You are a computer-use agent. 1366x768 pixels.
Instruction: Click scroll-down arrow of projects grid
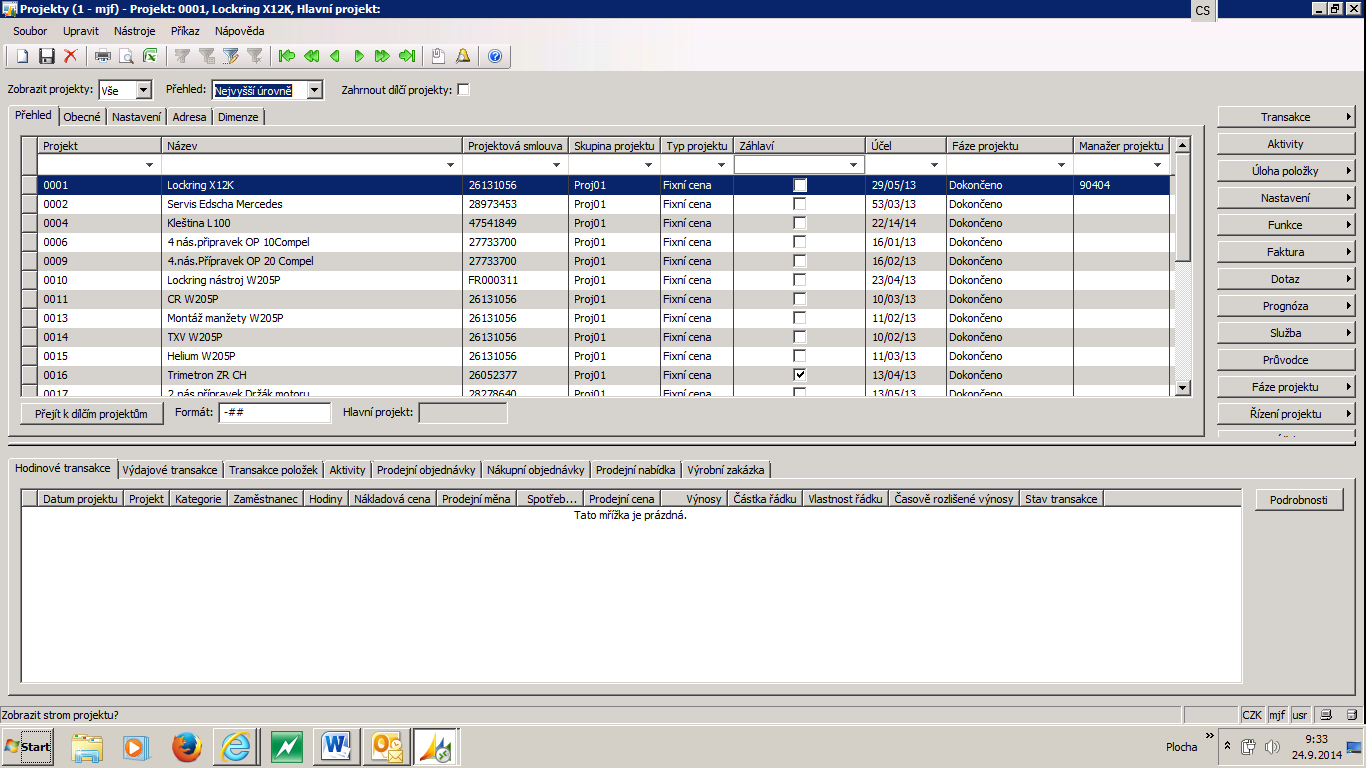tap(1182, 388)
